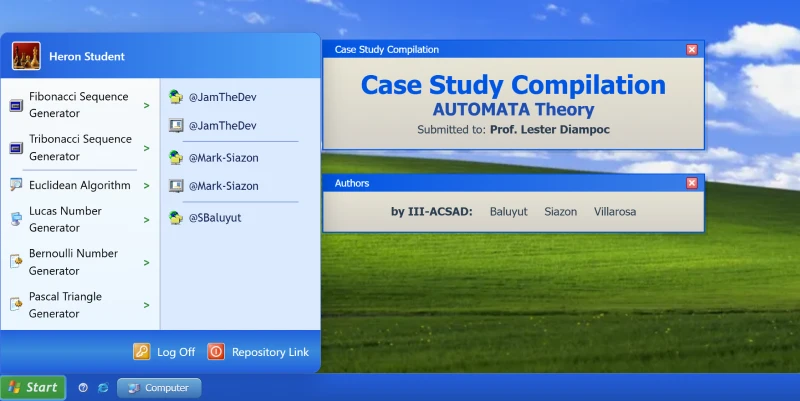Click the first @JamTheDev user icon

tap(176, 97)
